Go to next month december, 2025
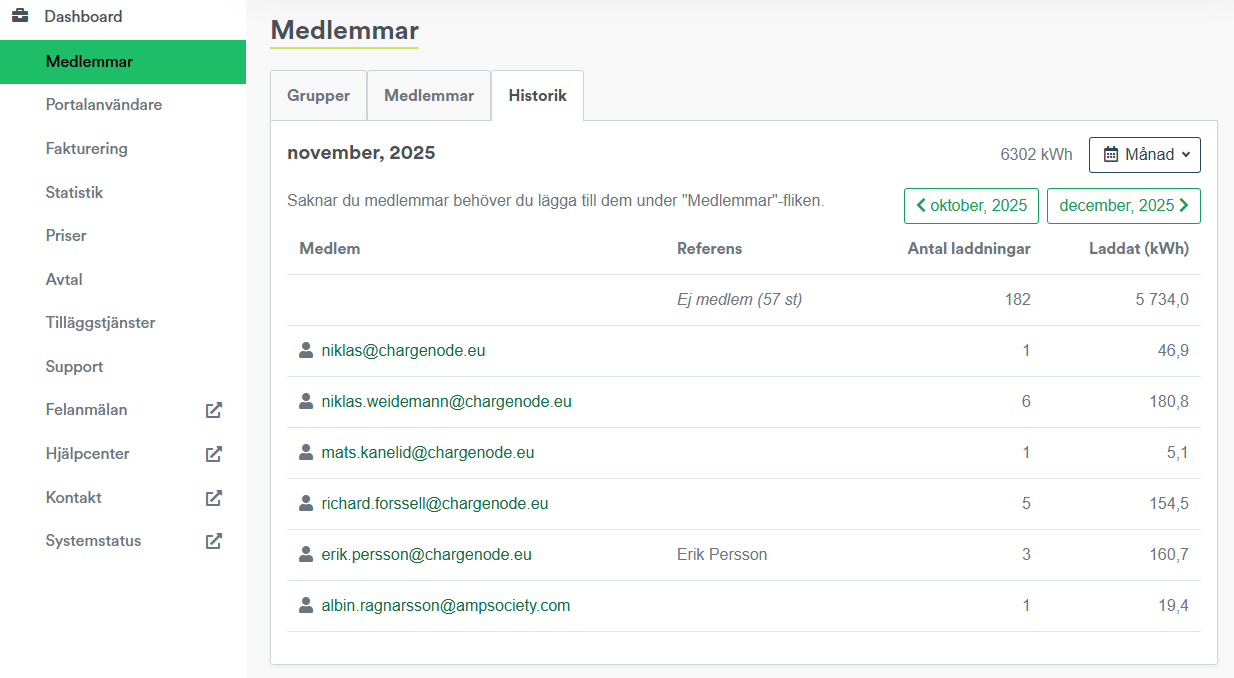The height and width of the screenshot is (678, 1234). pos(1123,206)
